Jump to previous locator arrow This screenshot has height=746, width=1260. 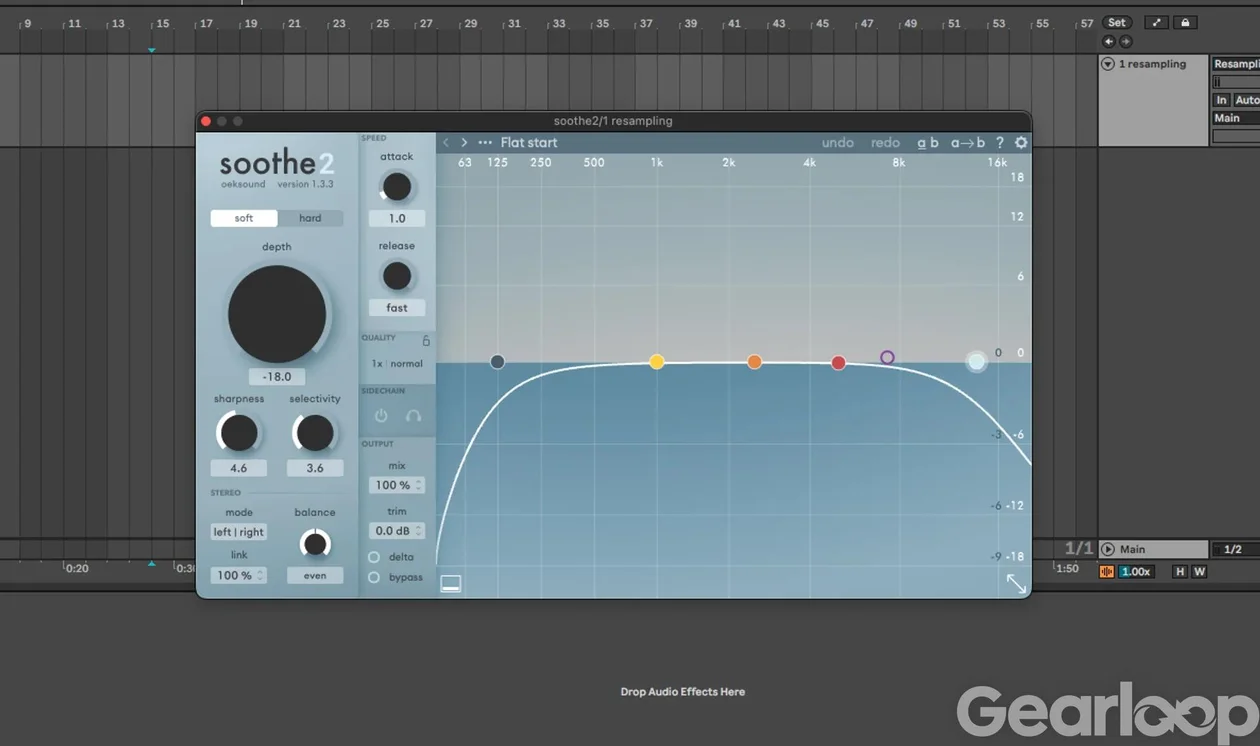(x=1108, y=41)
